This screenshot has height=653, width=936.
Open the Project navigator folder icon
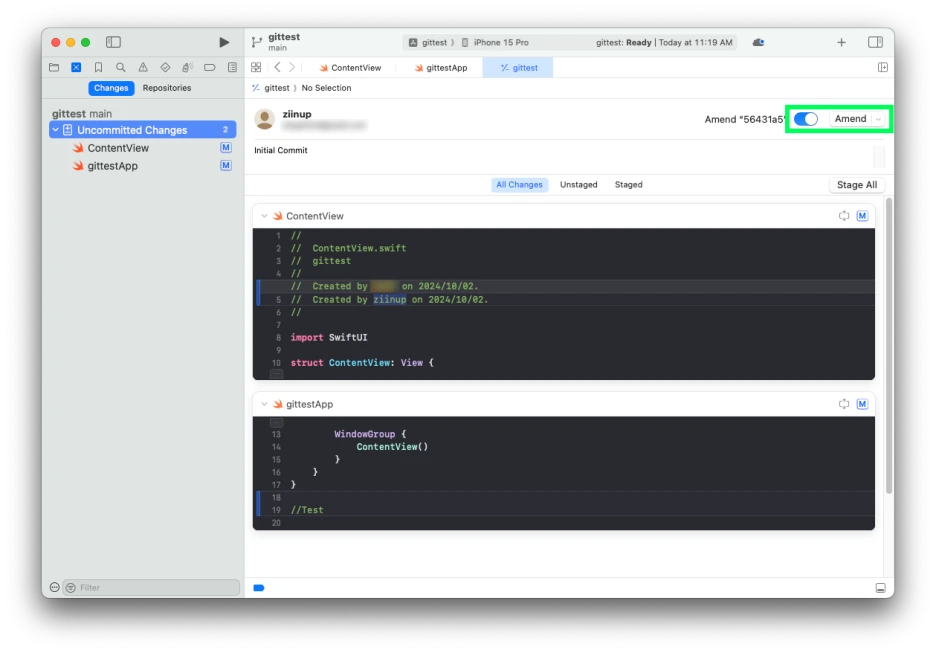54,67
